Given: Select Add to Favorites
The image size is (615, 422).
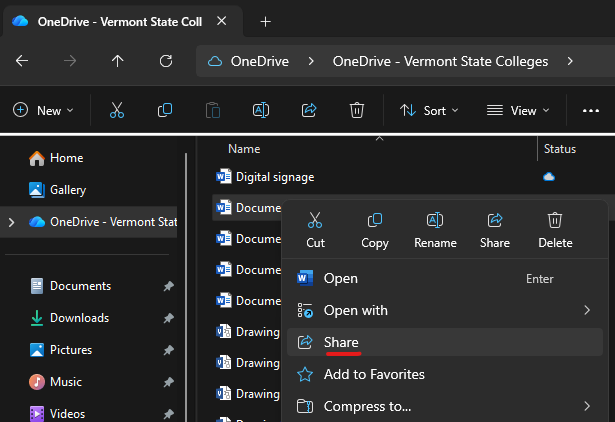Looking at the screenshot, I should [445, 374].
